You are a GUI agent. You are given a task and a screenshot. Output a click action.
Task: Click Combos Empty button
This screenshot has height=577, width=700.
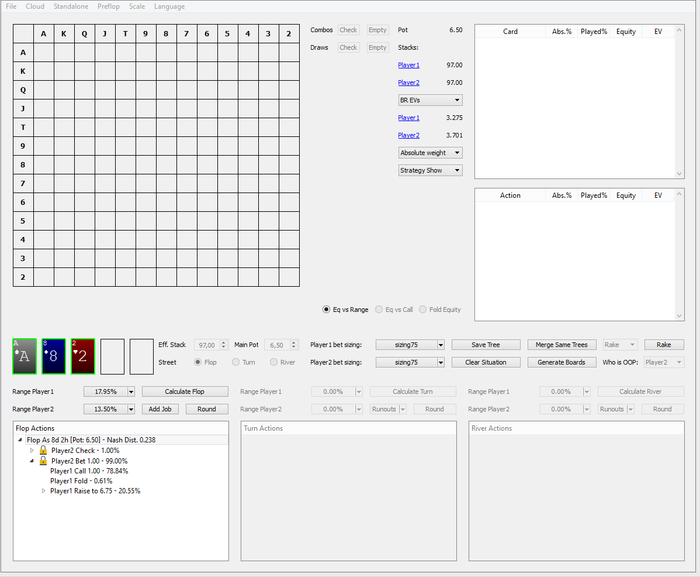[377, 30]
